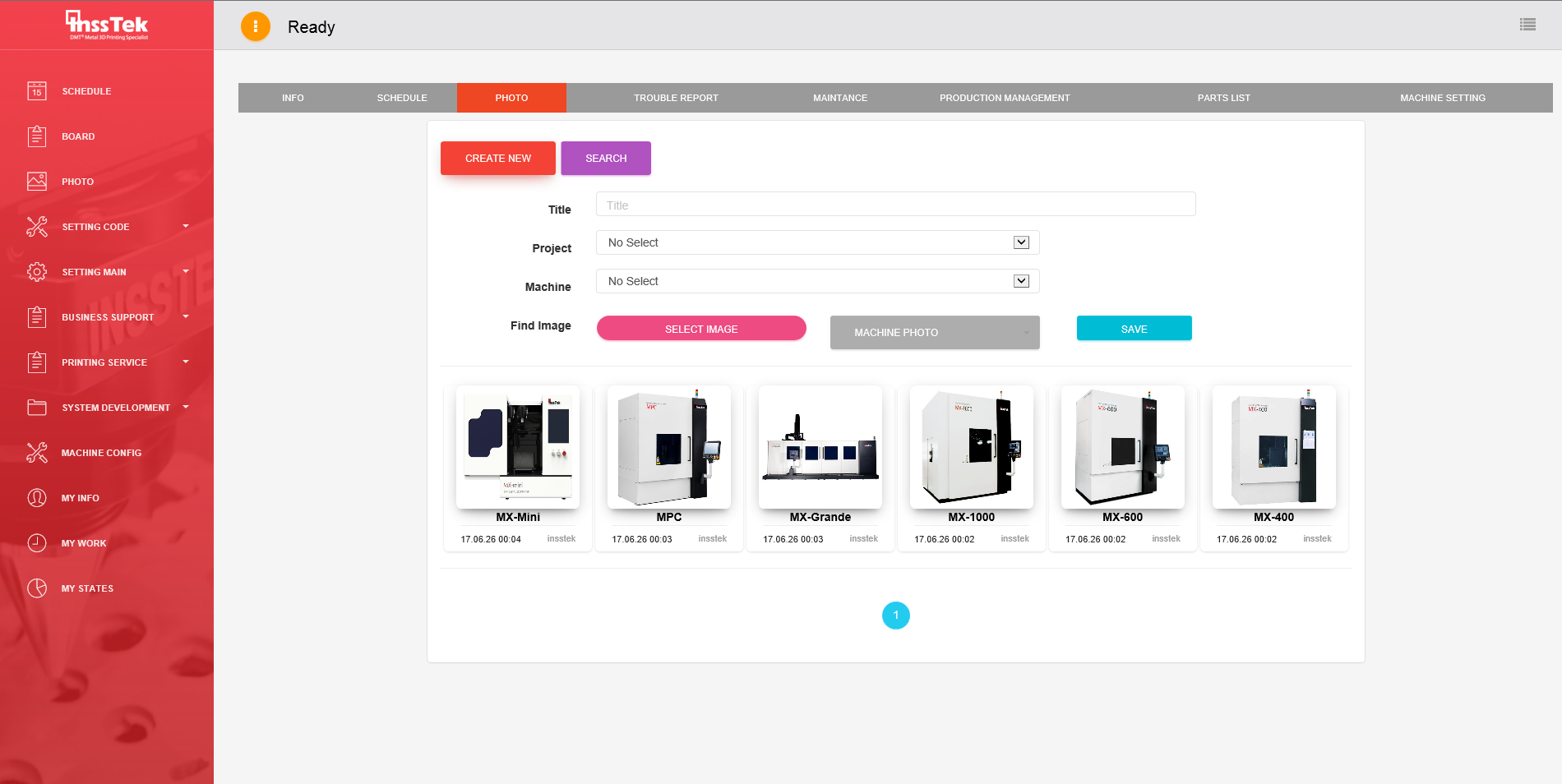This screenshot has width=1562, height=784.
Task: Open Board via its clipboard icon
Action: tap(37, 136)
